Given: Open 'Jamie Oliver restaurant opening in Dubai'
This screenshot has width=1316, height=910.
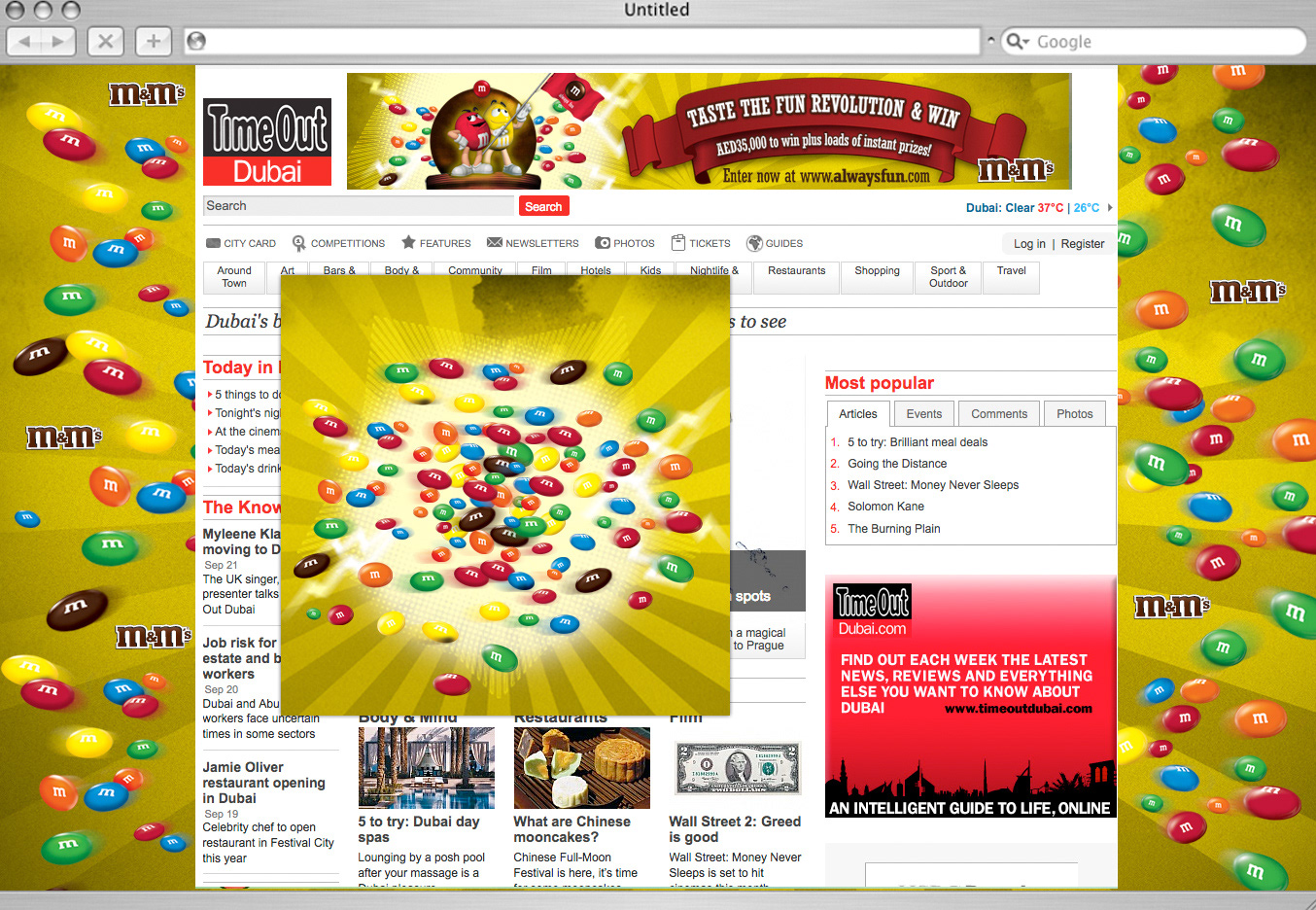Looking at the screenshot, I should (263, 783).
